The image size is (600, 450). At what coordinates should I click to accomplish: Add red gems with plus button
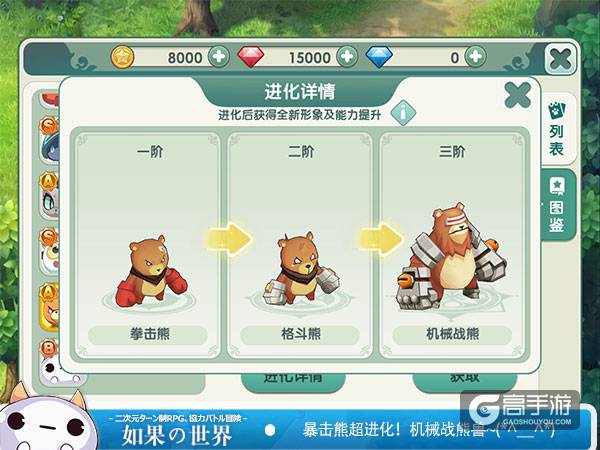pos(347,57)
